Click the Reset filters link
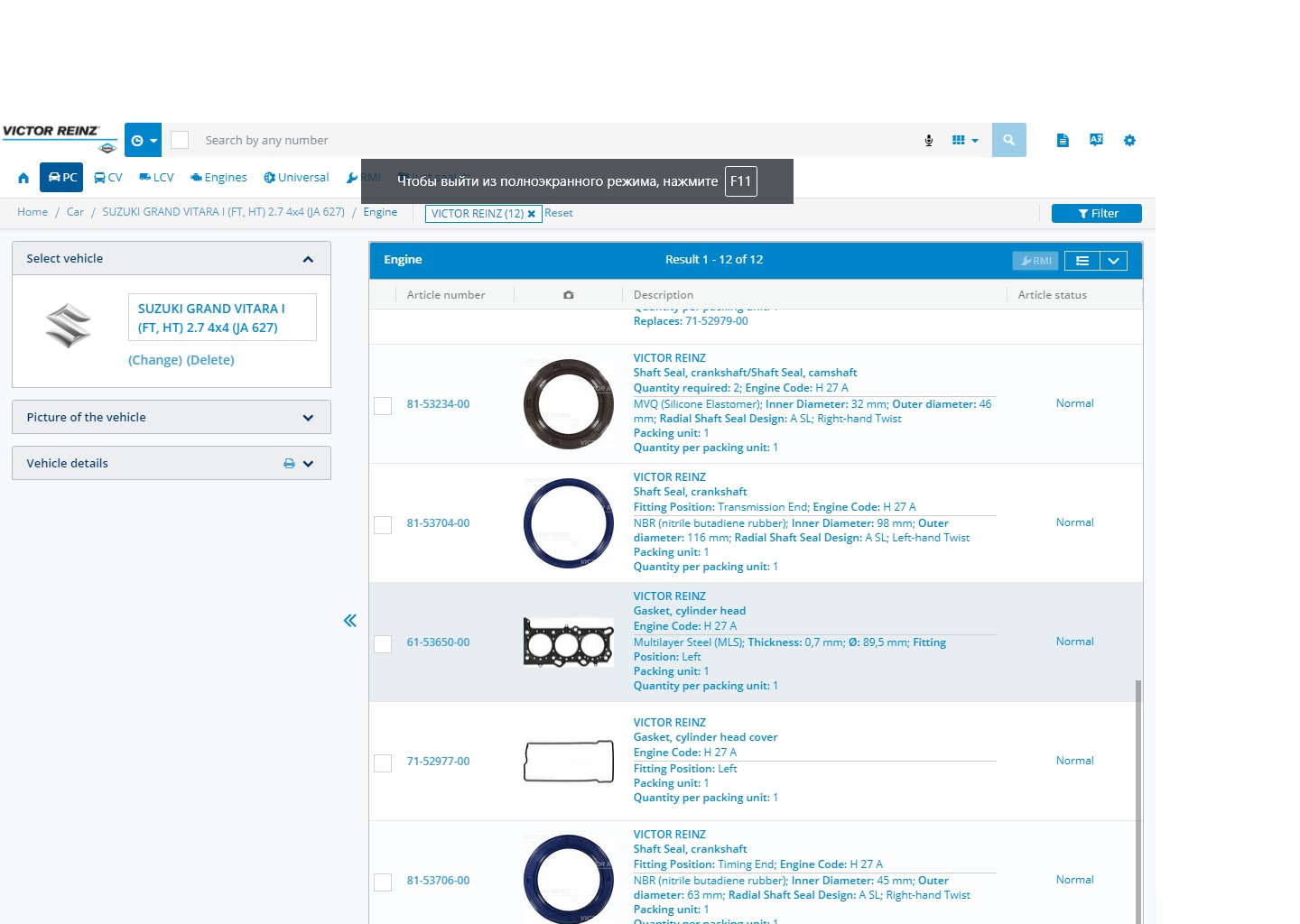 point(559,213)
